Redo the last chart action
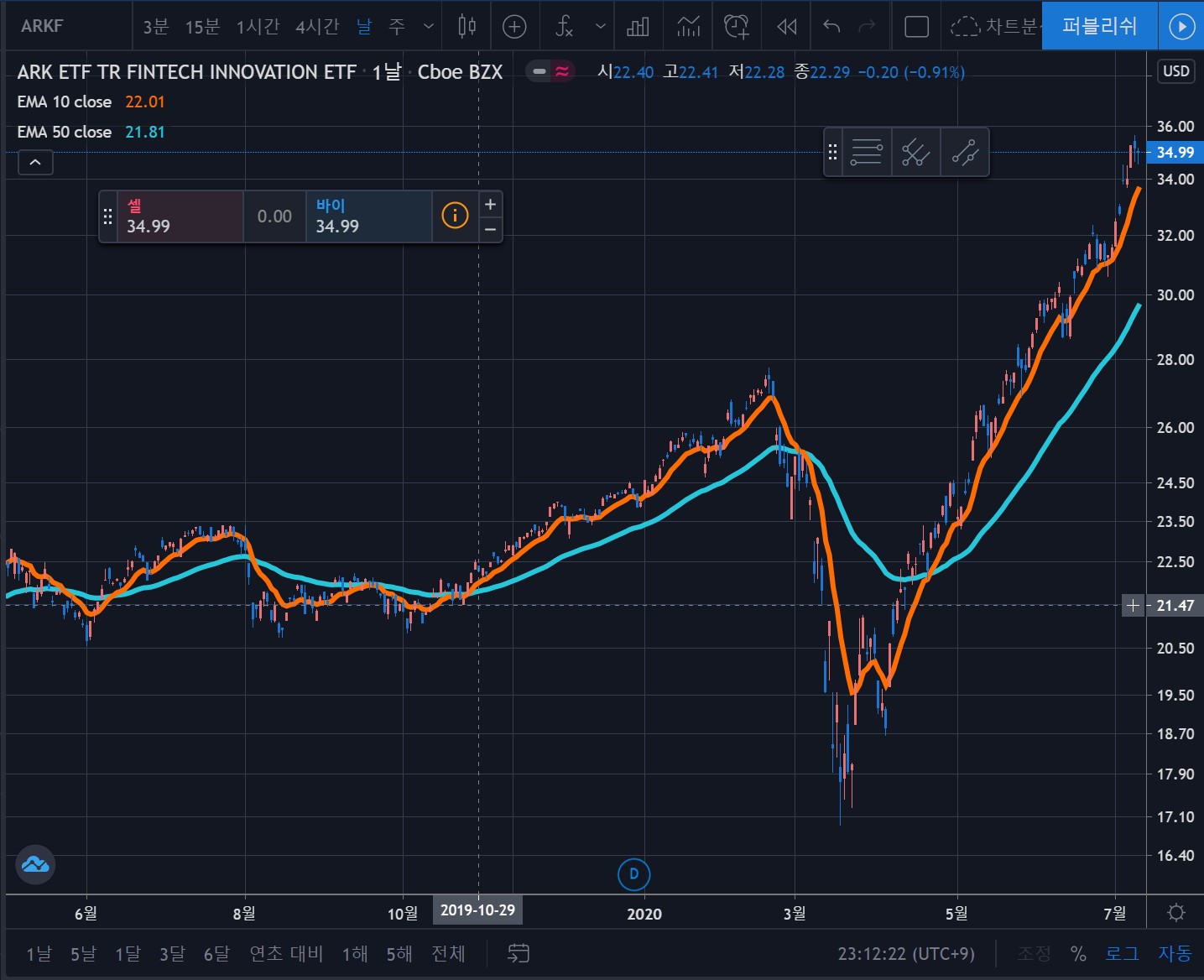The image size is (1204, 980). click(867, 27)
